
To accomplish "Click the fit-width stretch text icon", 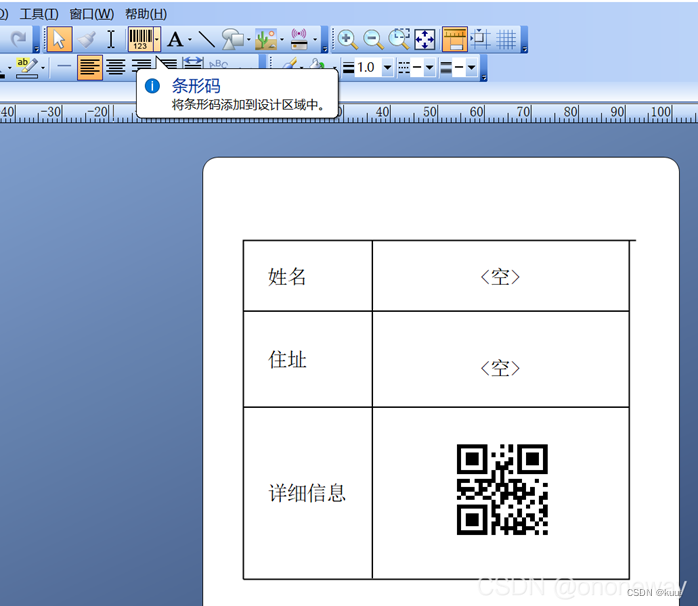I will pos(193,63).
